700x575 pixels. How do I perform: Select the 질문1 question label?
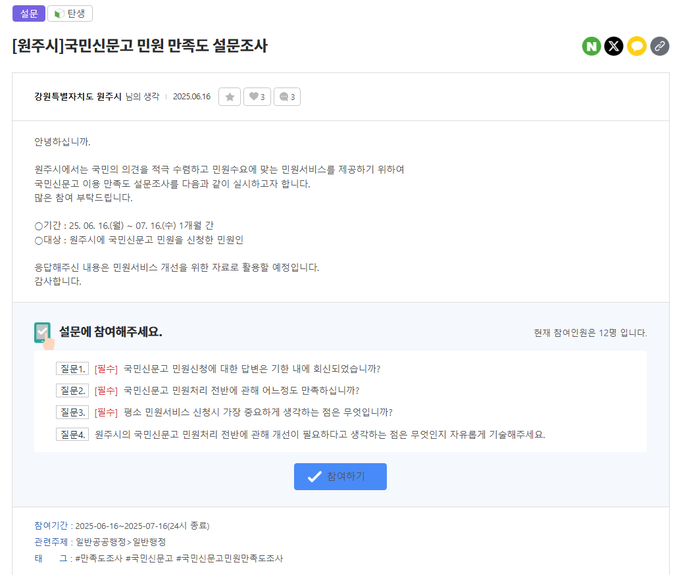(73, 369)
